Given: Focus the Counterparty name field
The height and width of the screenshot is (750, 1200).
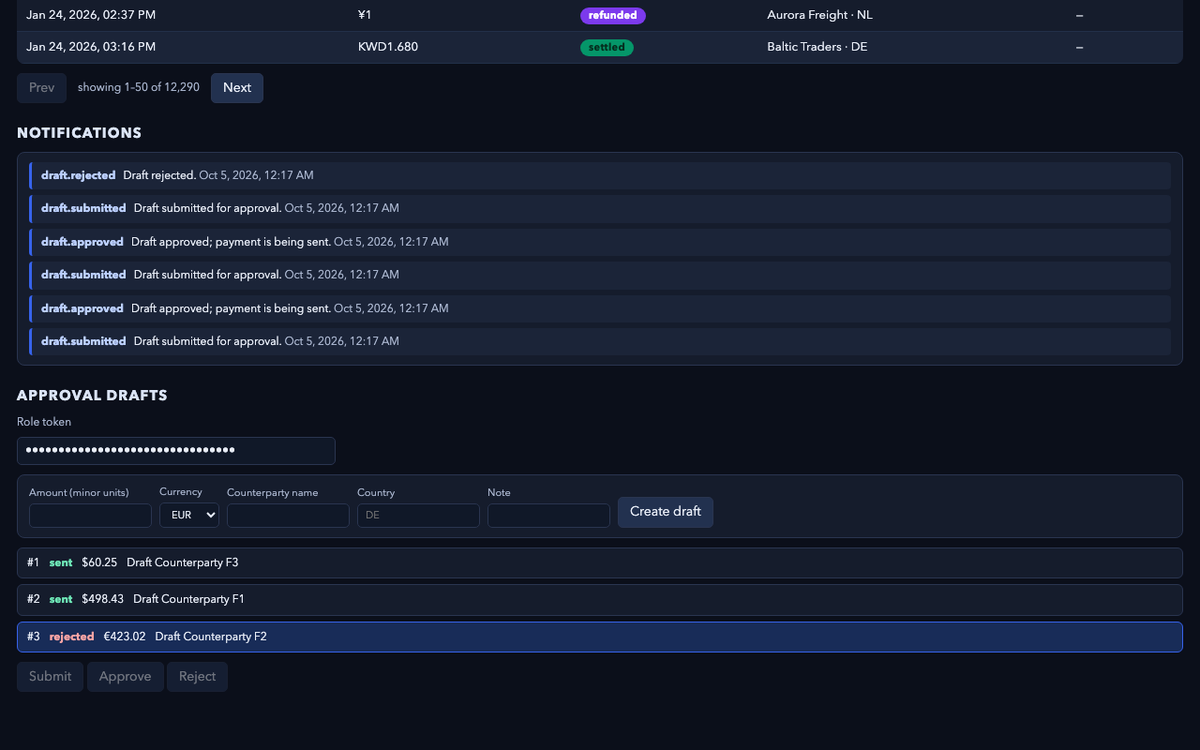Looking at the screenshot, I should tap(288, 515).
